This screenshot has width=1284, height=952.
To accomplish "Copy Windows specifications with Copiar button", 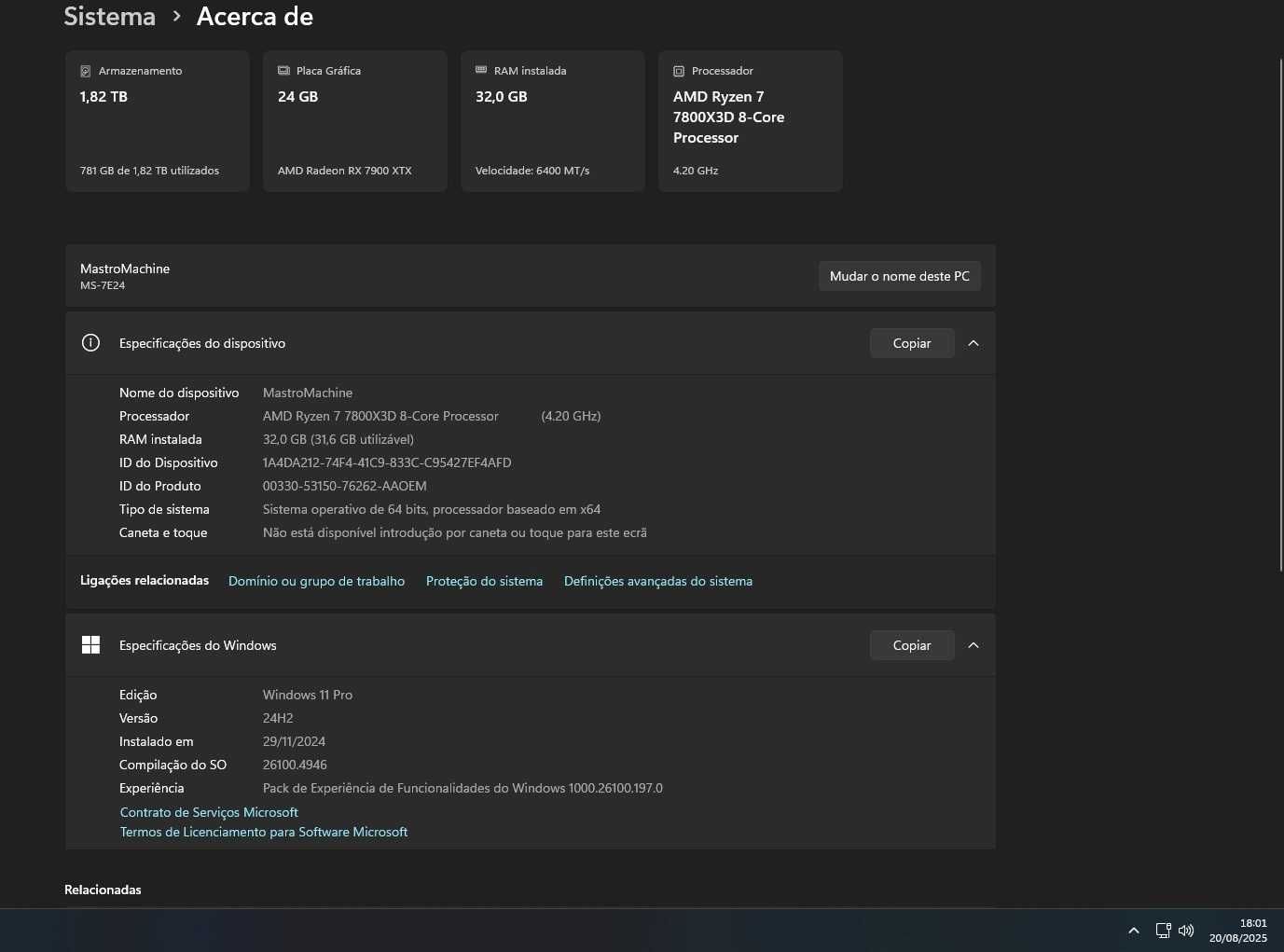I will click(x=912, y=645).
